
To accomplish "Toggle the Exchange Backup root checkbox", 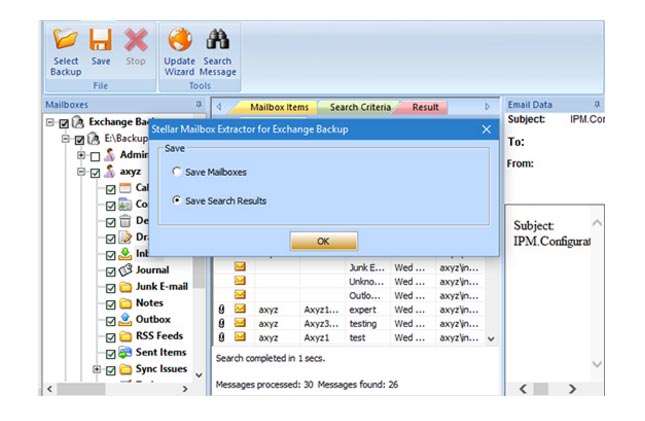I will click(x=63, y=123).
